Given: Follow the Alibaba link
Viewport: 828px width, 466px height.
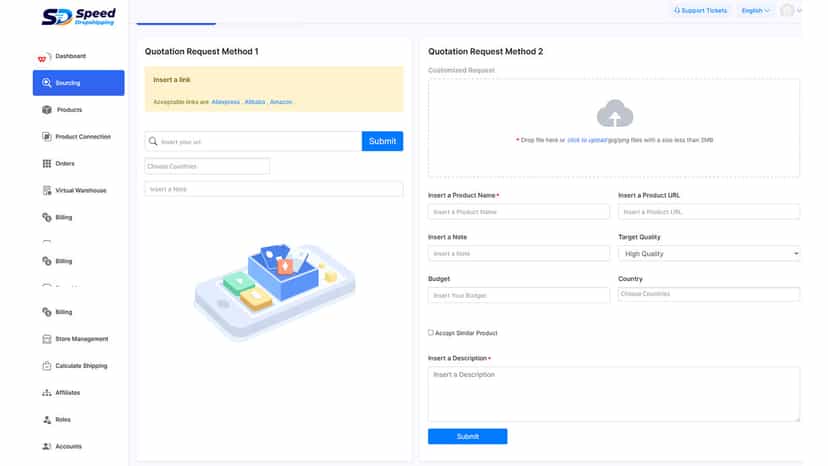Looking at the screenshot, I should [x=255, y=102].
